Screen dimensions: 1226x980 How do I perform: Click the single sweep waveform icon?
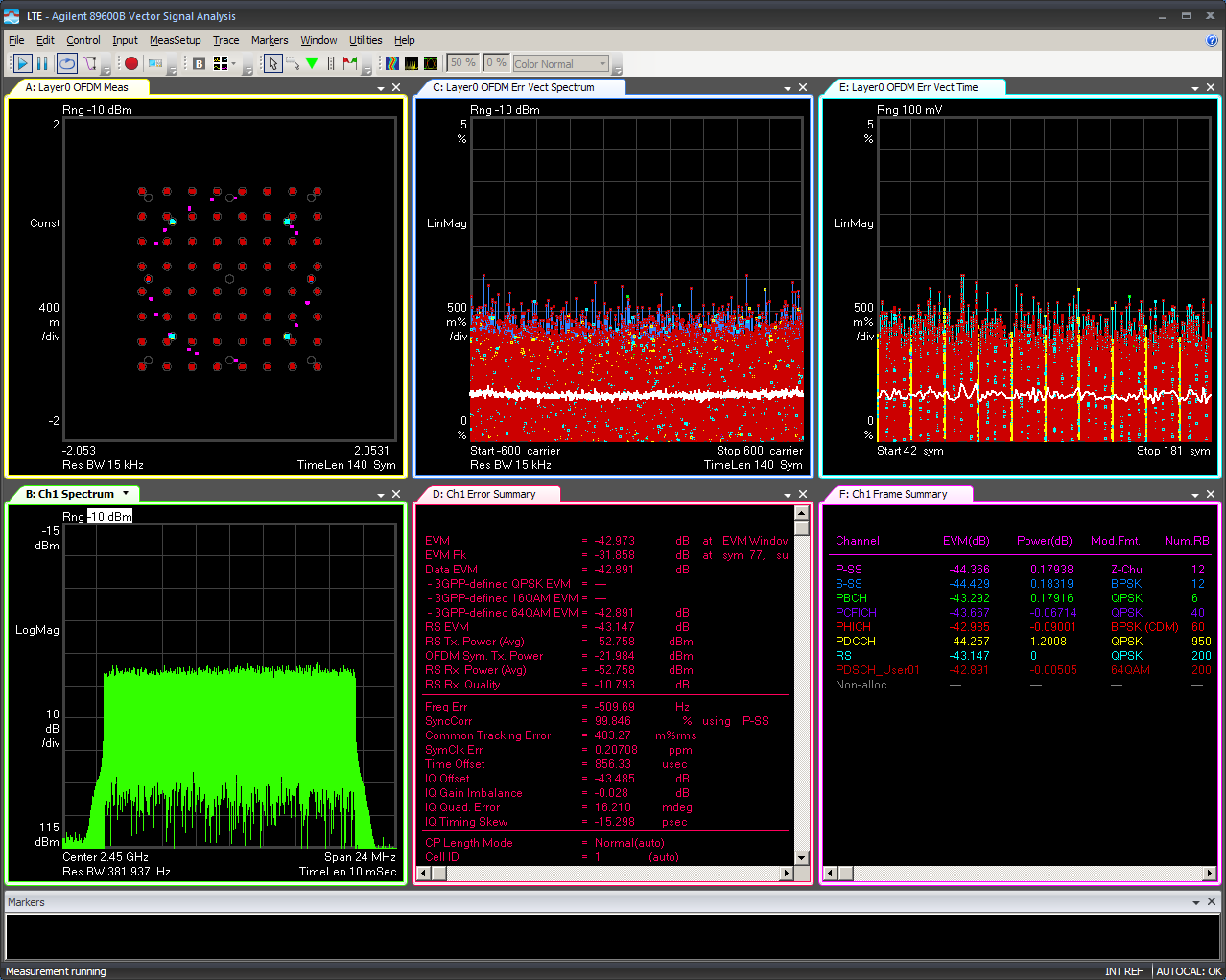click(89, 63)
